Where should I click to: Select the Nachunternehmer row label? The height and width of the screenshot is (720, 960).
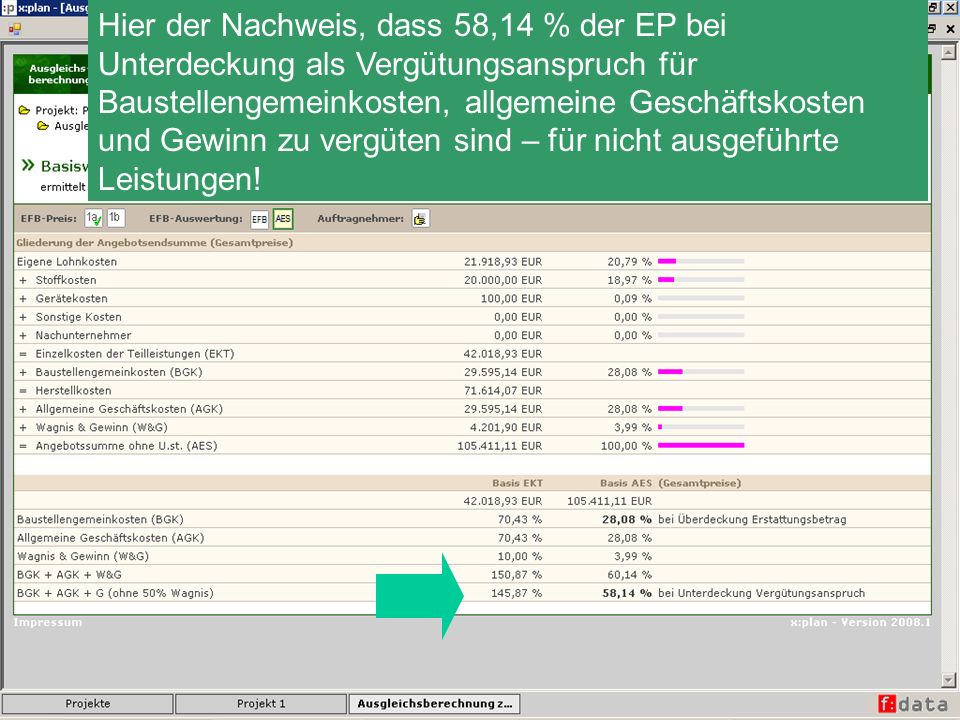pos(83,335)
